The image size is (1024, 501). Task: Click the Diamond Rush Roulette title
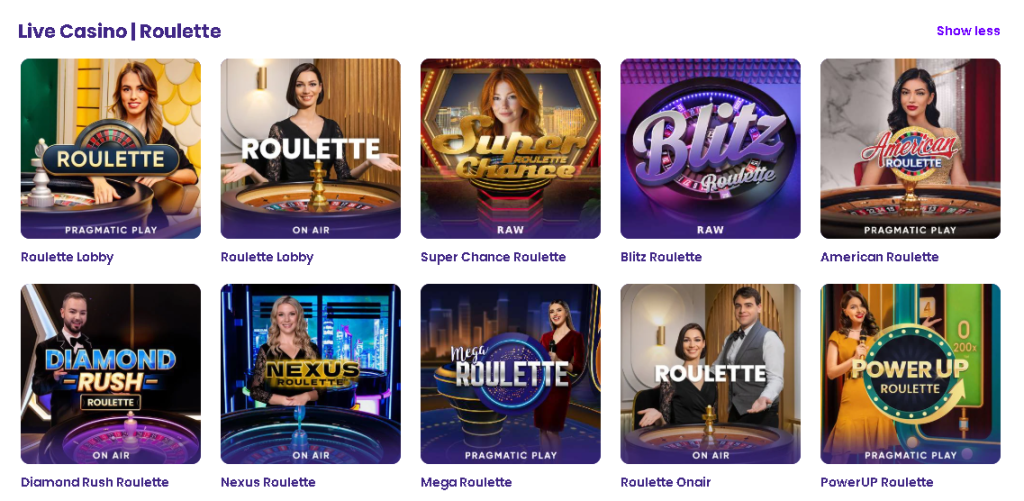(x=95, y=482)
